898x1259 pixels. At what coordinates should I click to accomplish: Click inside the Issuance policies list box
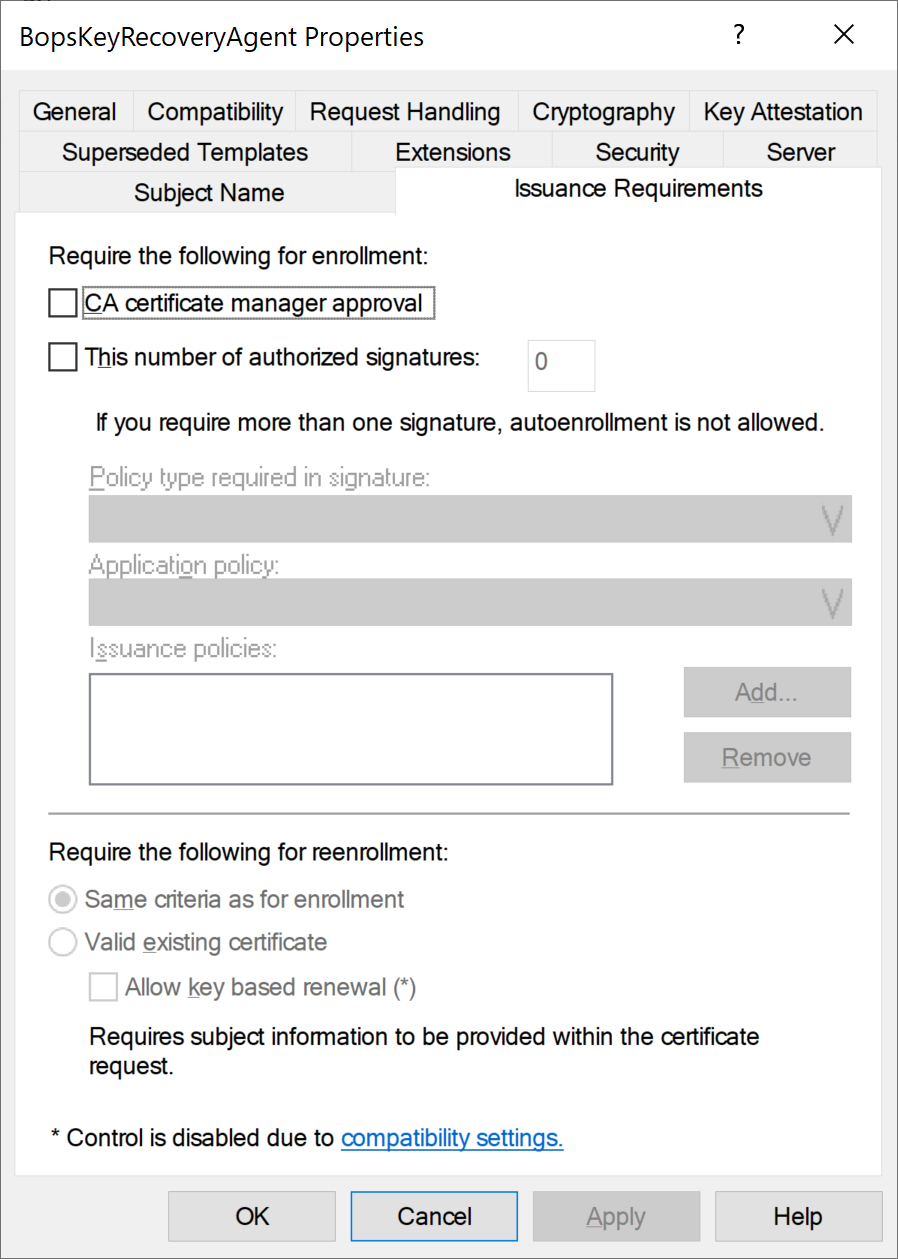pyautogui.click(x=350, y=729)
